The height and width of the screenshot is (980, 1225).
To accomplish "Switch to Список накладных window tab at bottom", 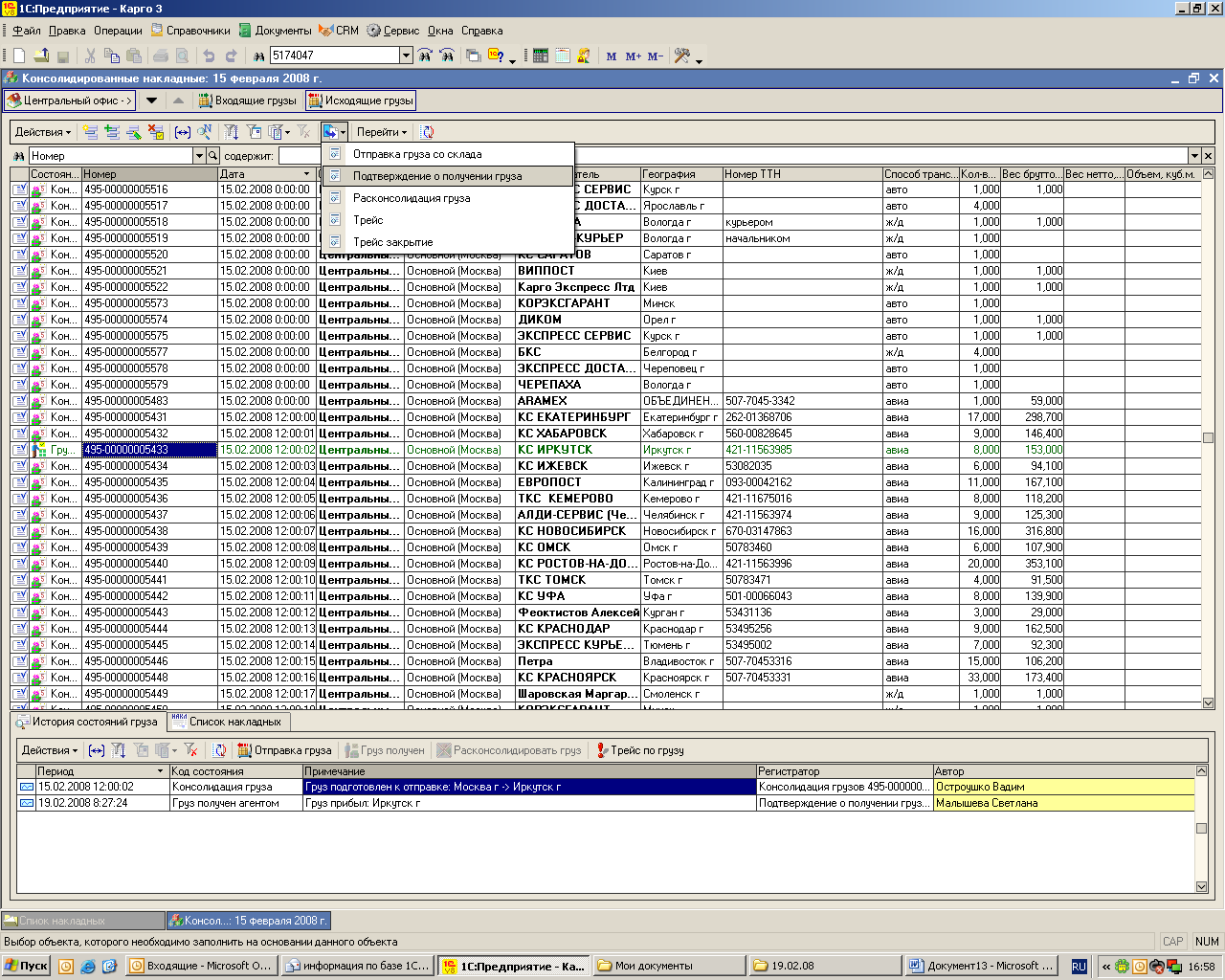I will click(82, 921).
